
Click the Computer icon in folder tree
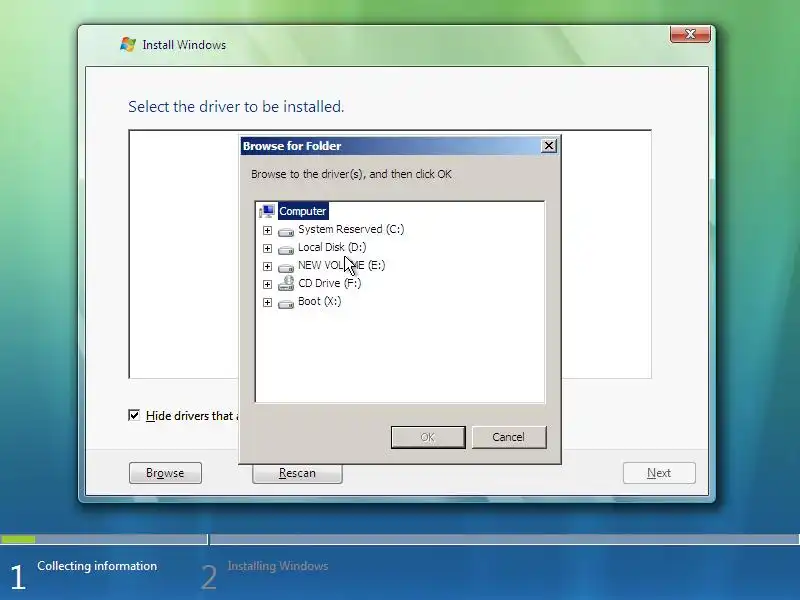point(267,211)
